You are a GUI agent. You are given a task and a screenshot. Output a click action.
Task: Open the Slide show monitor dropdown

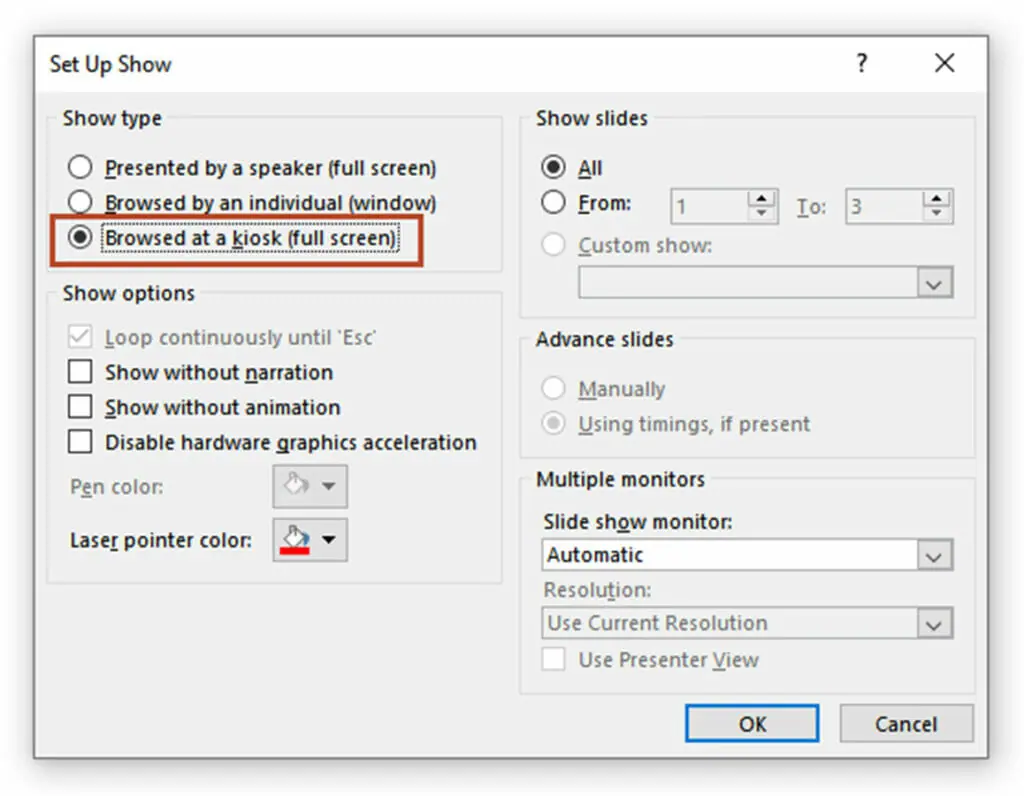(x=934, y=555)
